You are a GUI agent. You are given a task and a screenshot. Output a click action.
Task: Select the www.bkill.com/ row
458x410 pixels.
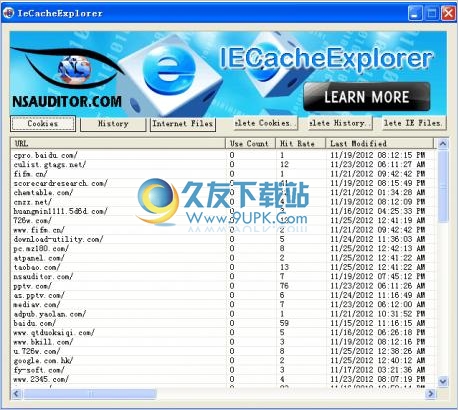[223, 342]
